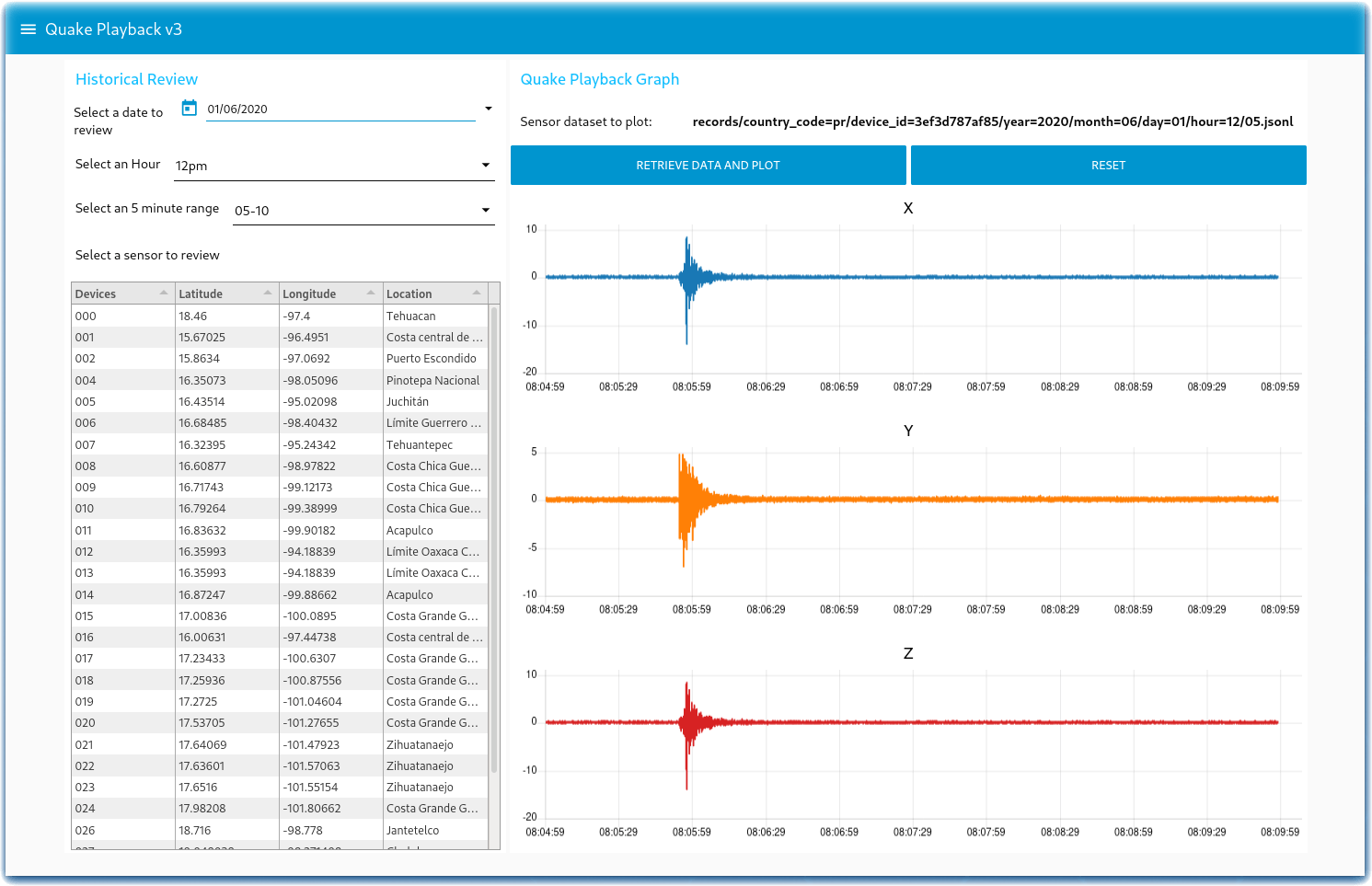Image resolution: width=1372 pixels, height=886 pixels.
Task: Click the sort arrow in Longitude header
Action: pos(372,293)
